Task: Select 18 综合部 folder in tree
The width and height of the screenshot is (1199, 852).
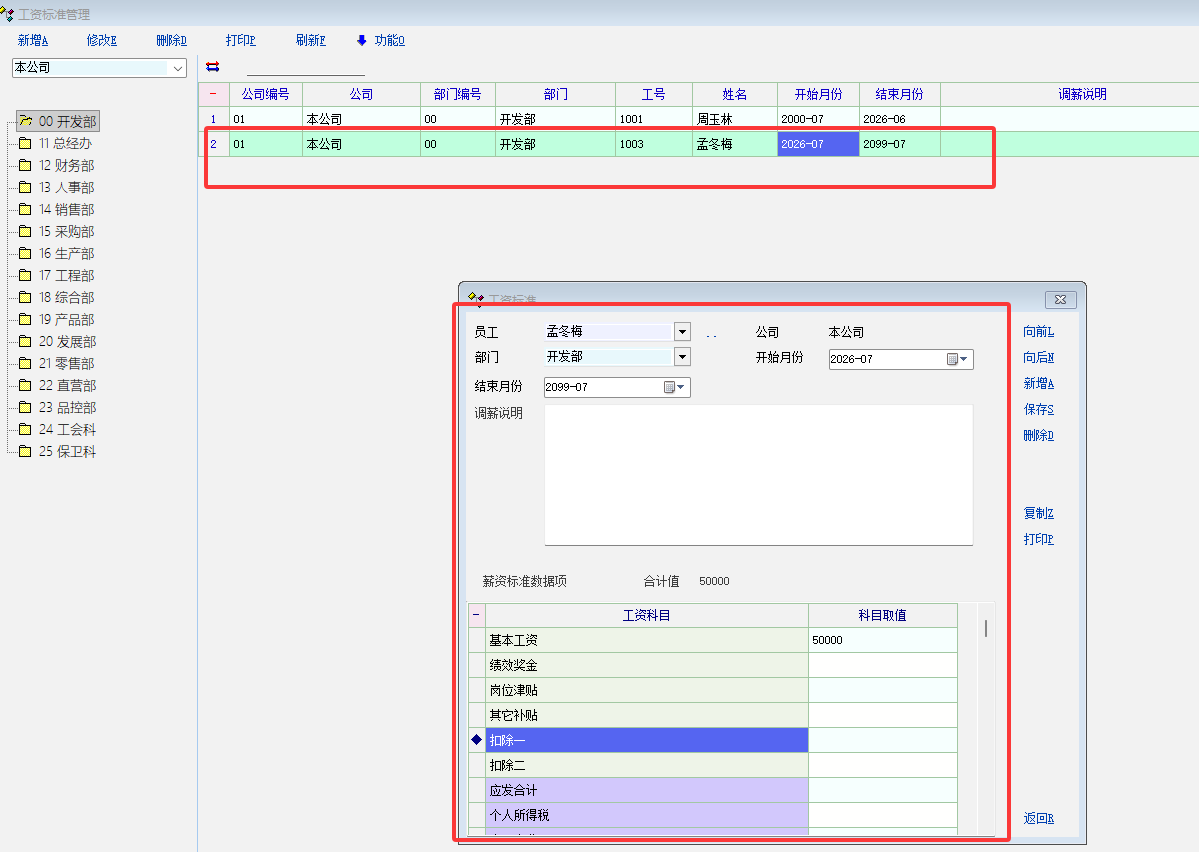Action: coord(57,298)
